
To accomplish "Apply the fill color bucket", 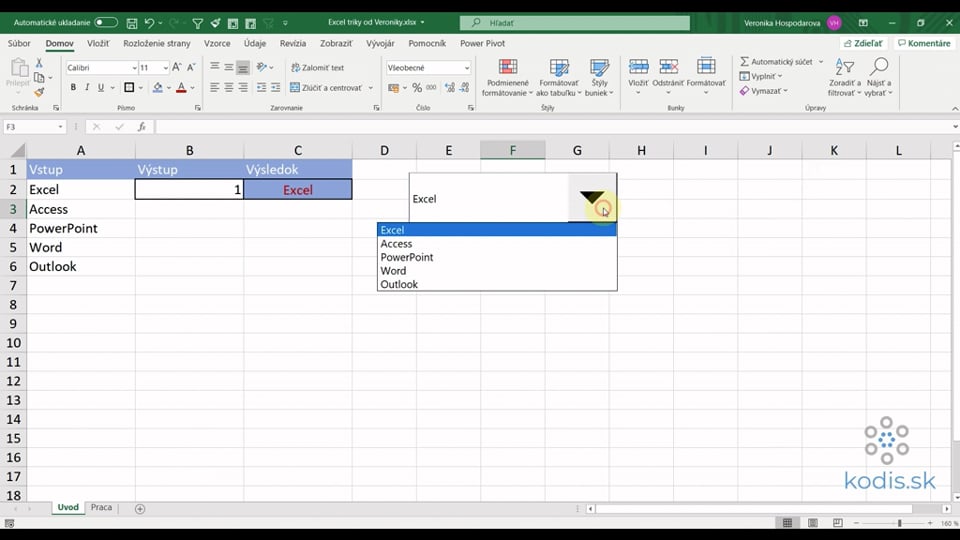I will click(x=158, y=88).
